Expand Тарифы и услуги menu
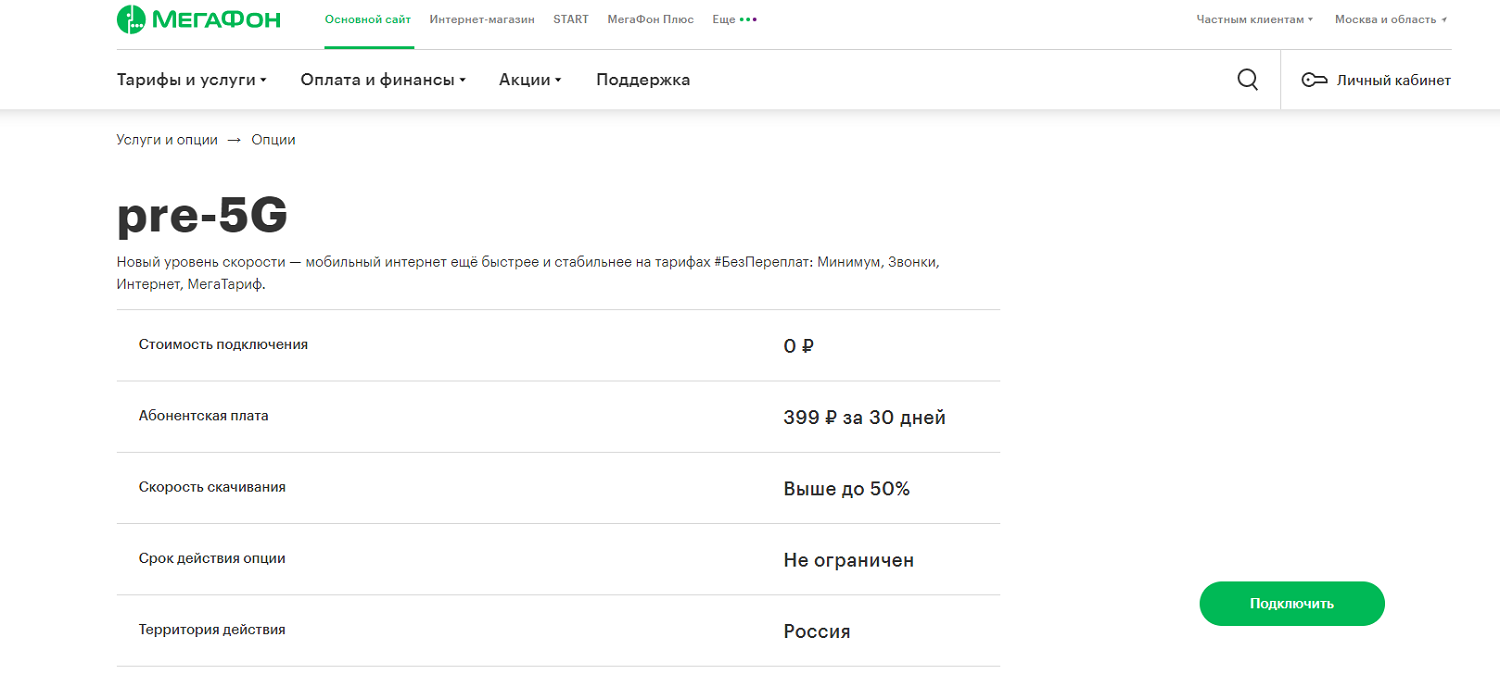Viewport: 1500px width, 687px height. point(191,80)
